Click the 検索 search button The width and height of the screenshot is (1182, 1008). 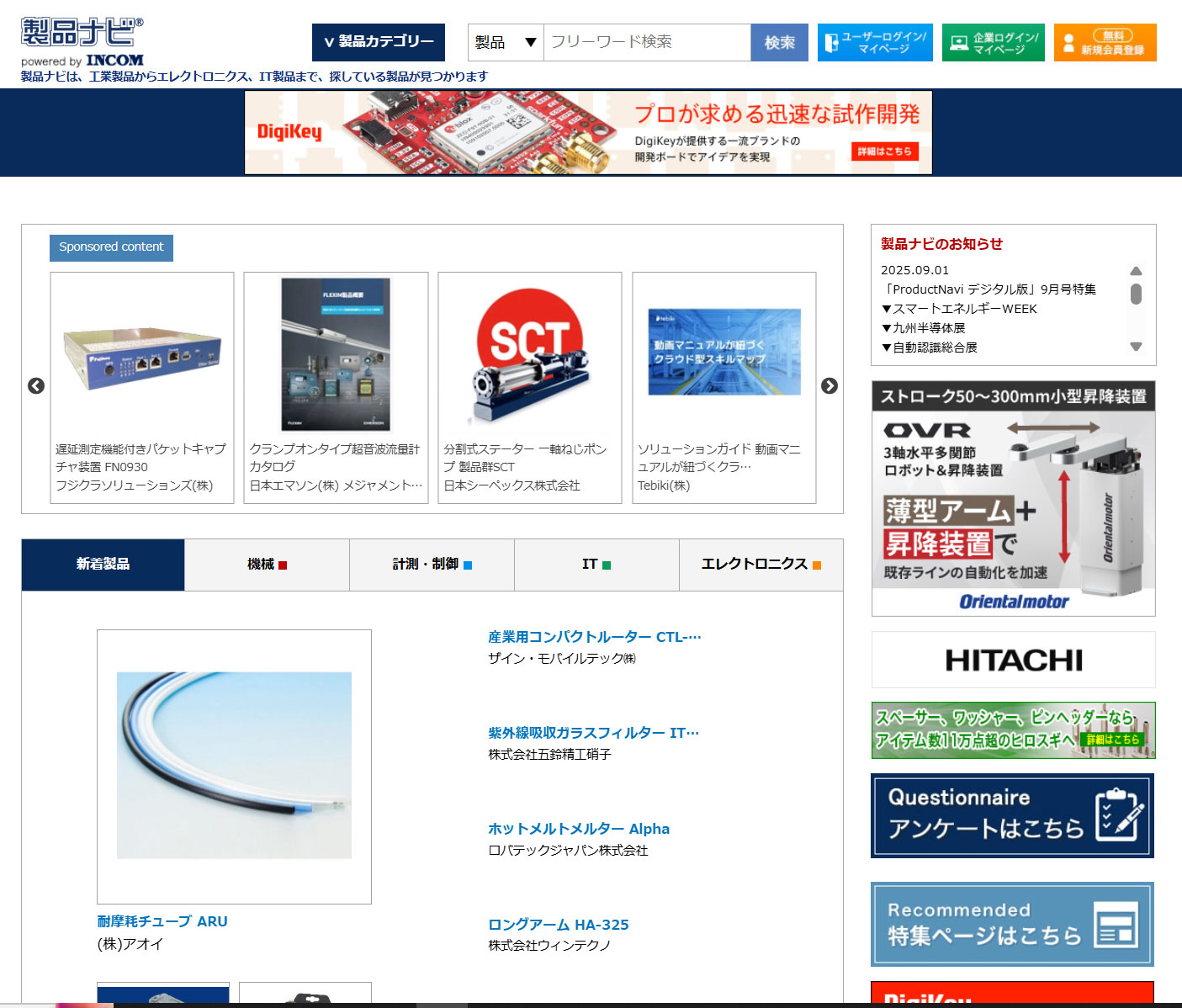point(778,42)
